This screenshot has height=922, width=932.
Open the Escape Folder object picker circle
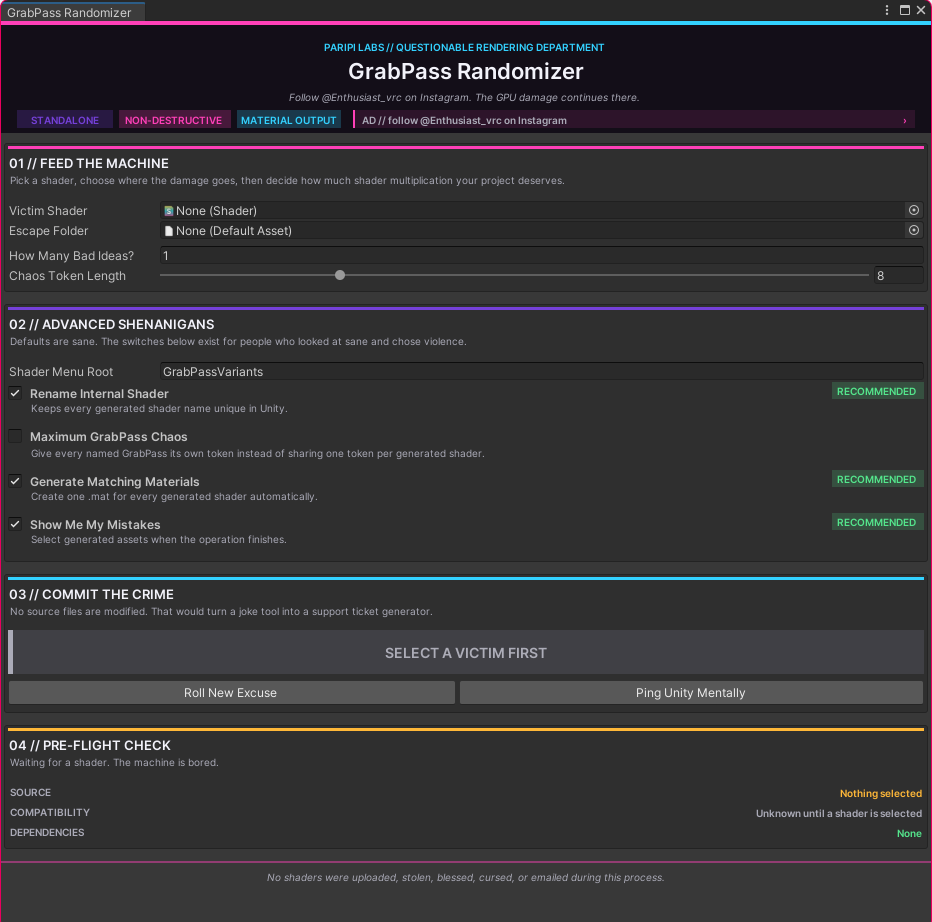click(914, 230)
